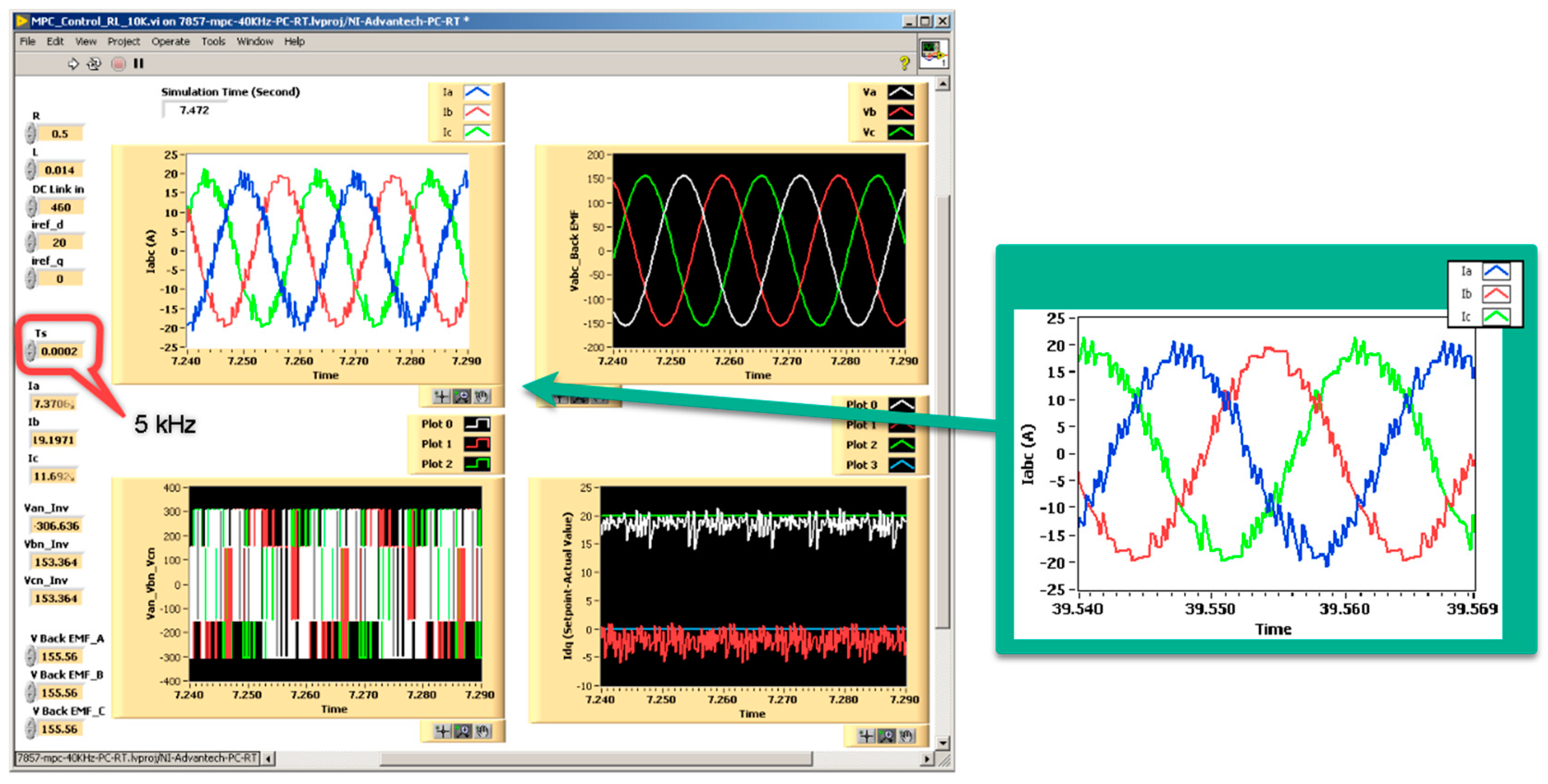
Task: Click the V Back EMF_A stepper arrows
Action: (x=31, y=656)
